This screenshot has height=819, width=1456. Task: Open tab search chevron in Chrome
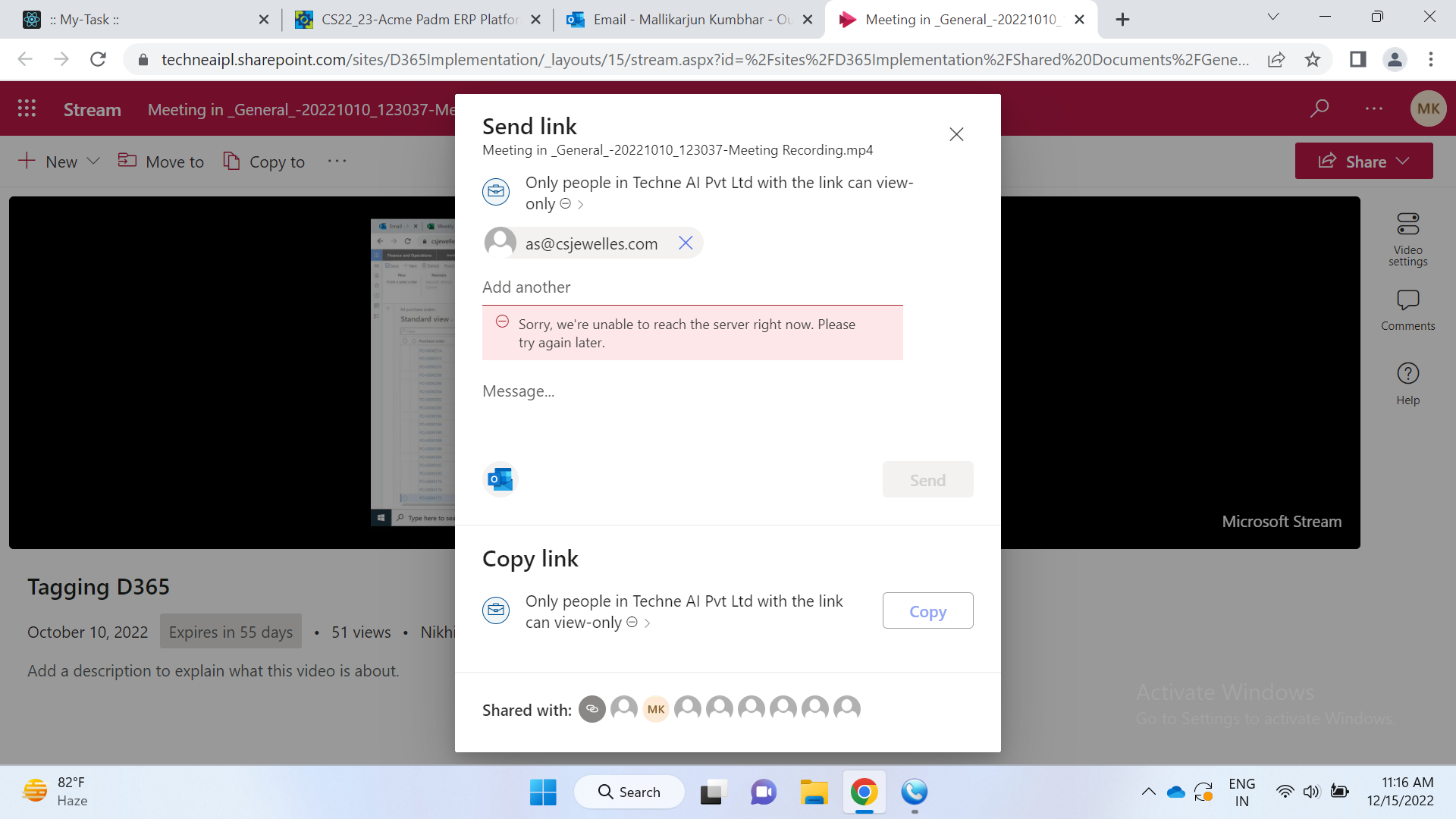point(1273,17)
